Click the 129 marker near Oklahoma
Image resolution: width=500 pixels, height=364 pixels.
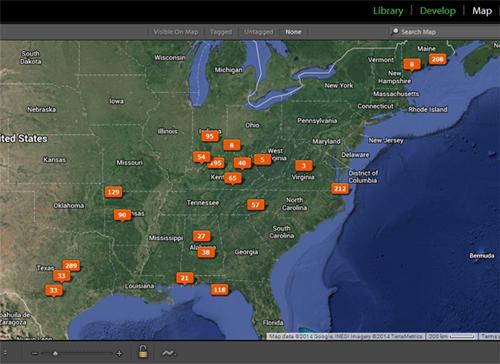click(113, 192)
